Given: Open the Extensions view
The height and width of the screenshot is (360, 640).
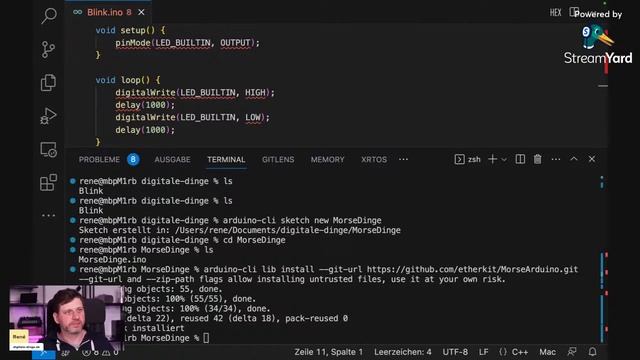Looking at the screenshot, I should coord(48,182).
